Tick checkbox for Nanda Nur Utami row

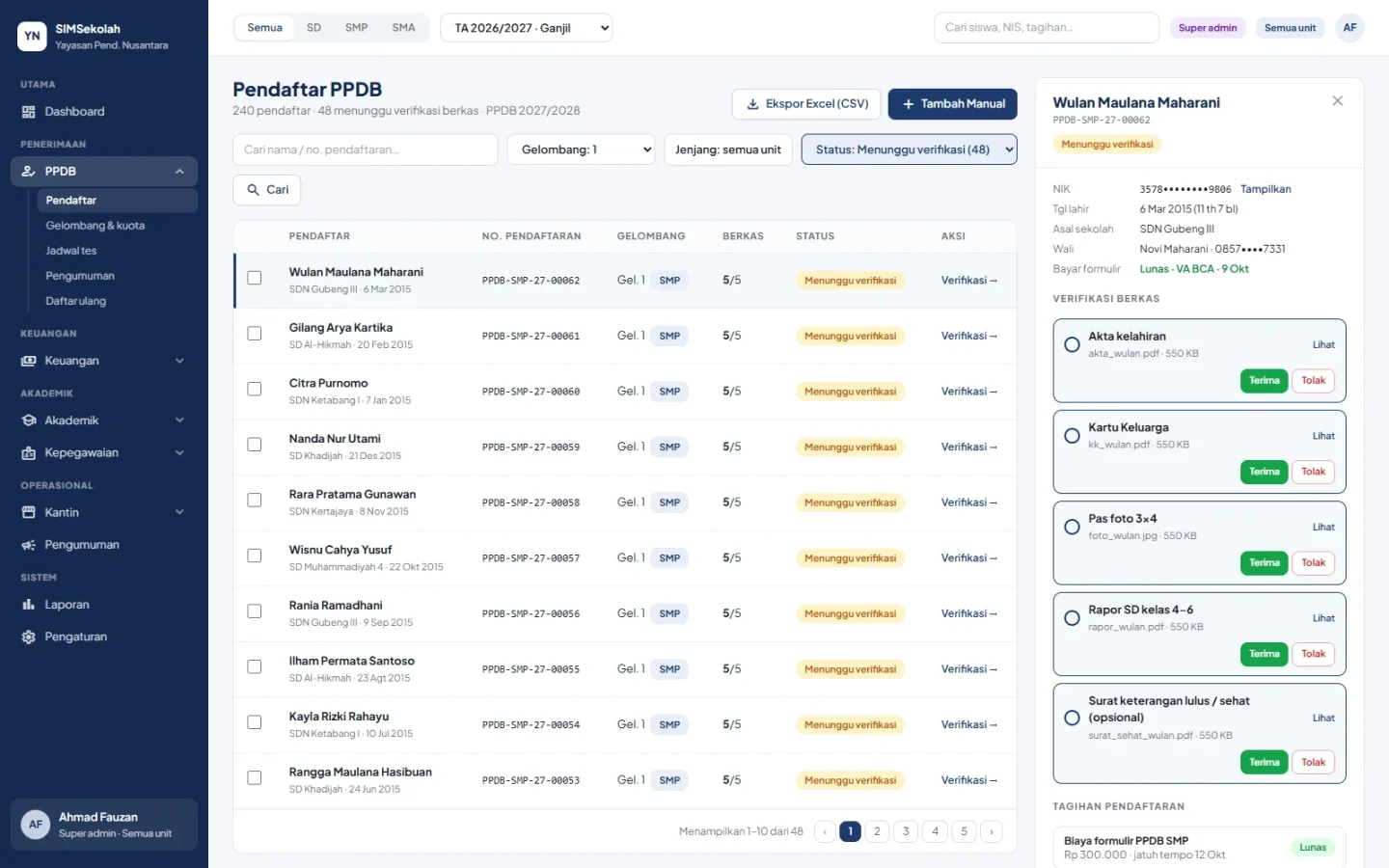pos(255,445)
